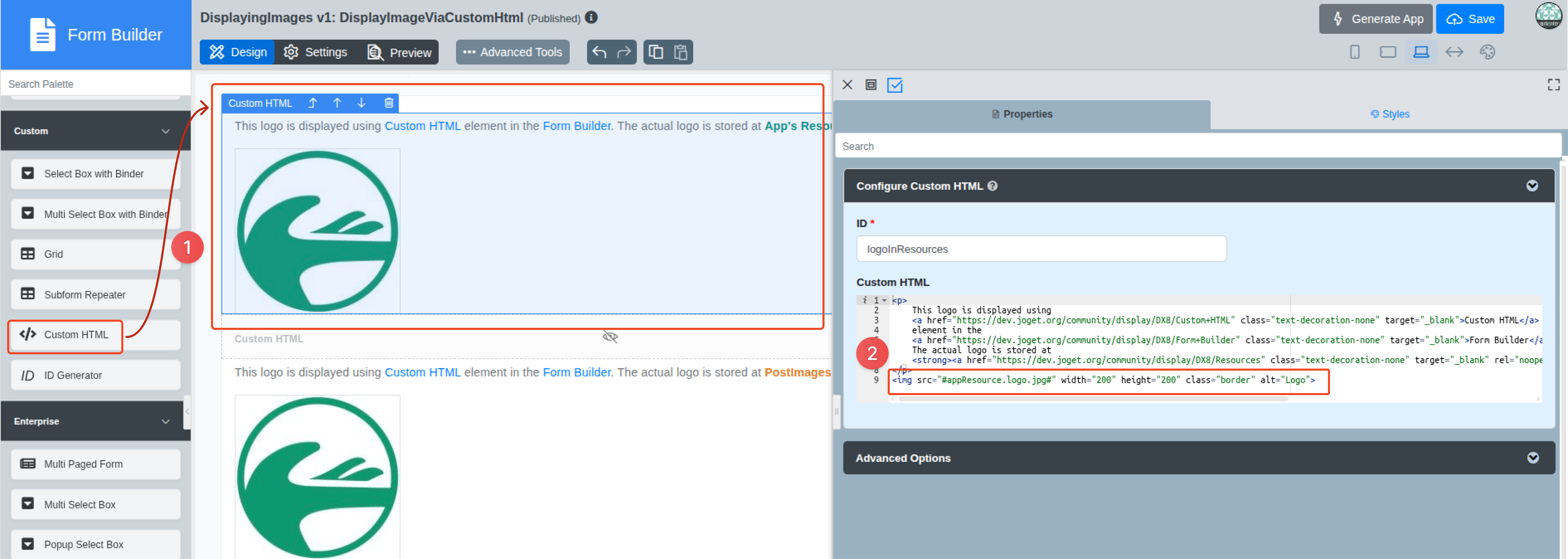The image size is (1568, 559).
Task: Open the admin user avatar
Action: (1549, 16)
